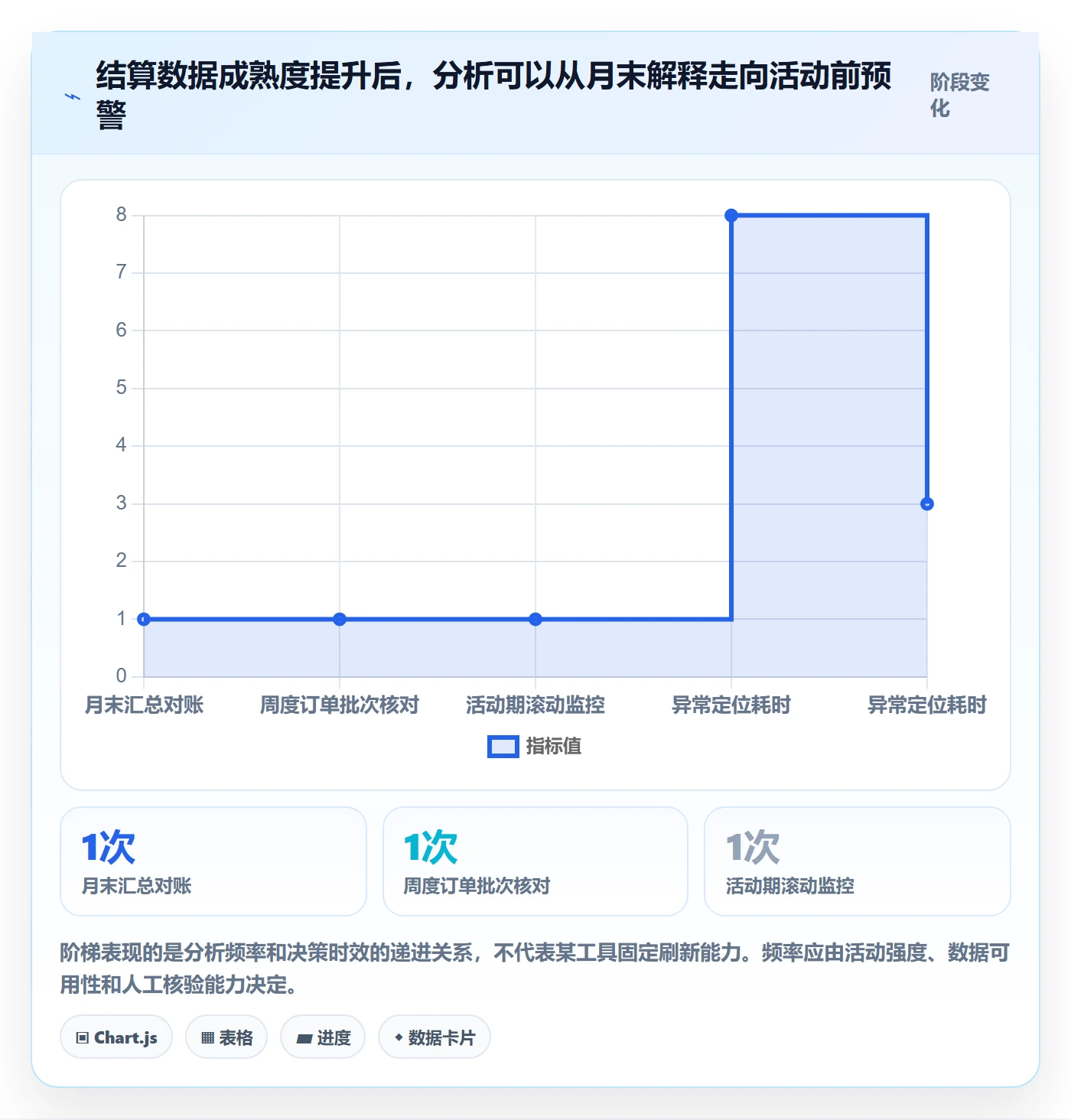Click the y-axis value 0
Image resolution: width=1071 pixels, height=1120 pixels.
(x=121, y=676)
